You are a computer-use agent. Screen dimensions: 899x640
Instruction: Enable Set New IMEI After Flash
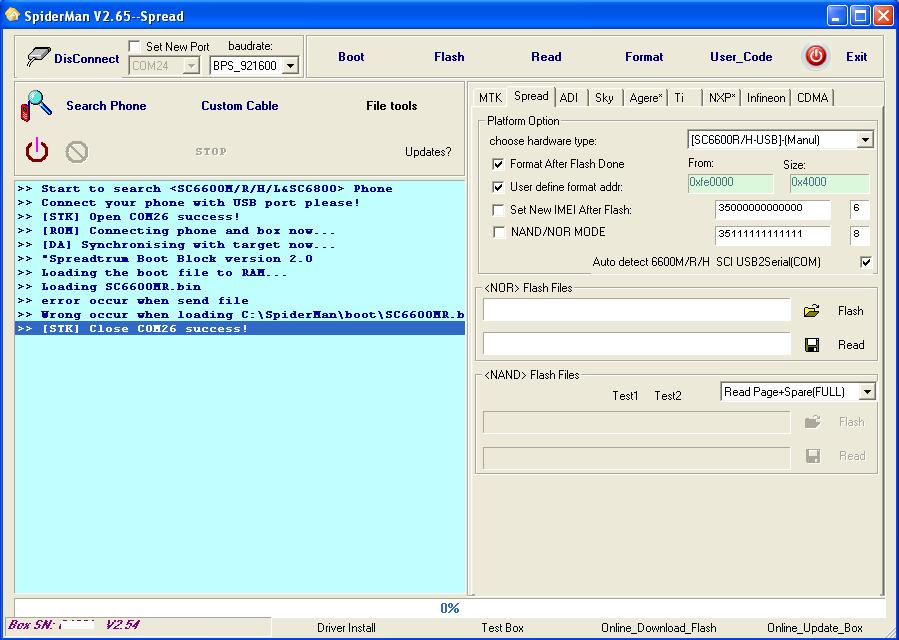point(498,210)
